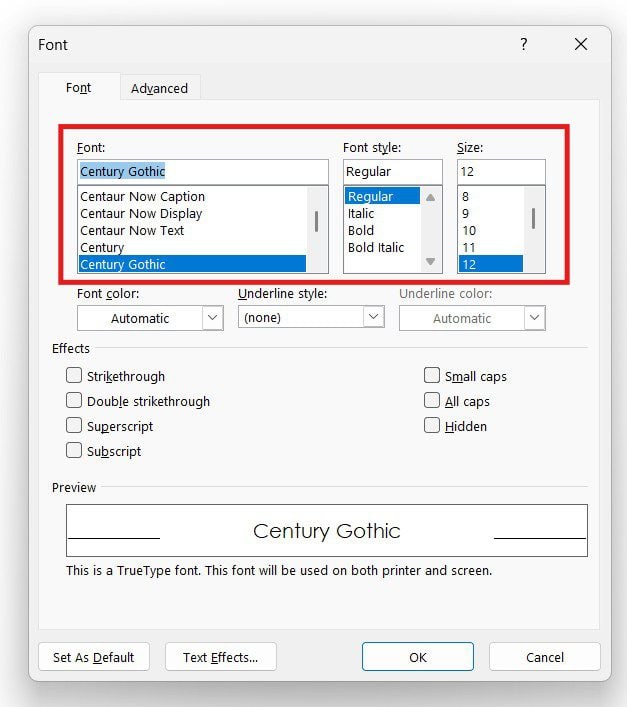This screenshot has width=627, height=707.
Task: Select size 8 in the list
Action: click(490, 197)
